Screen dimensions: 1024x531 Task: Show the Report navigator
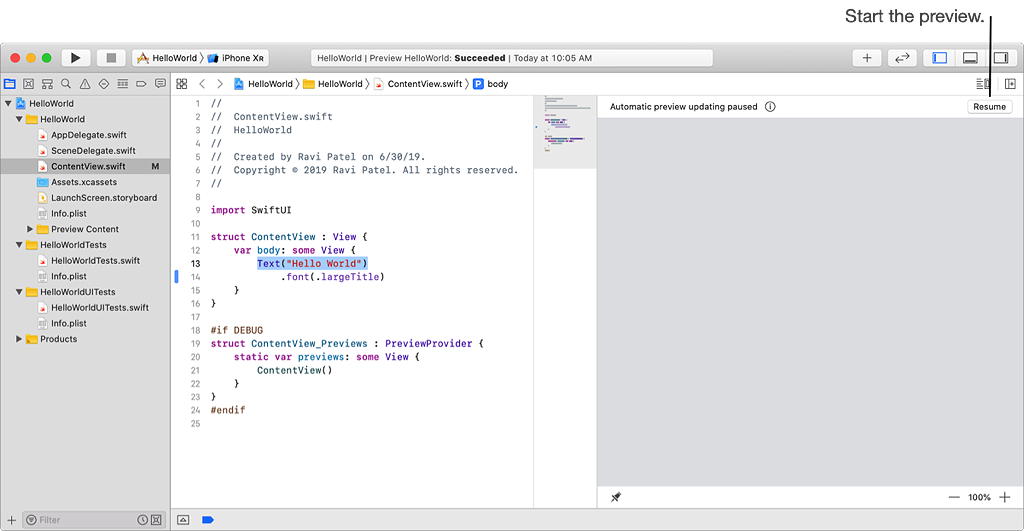point(160,84)
